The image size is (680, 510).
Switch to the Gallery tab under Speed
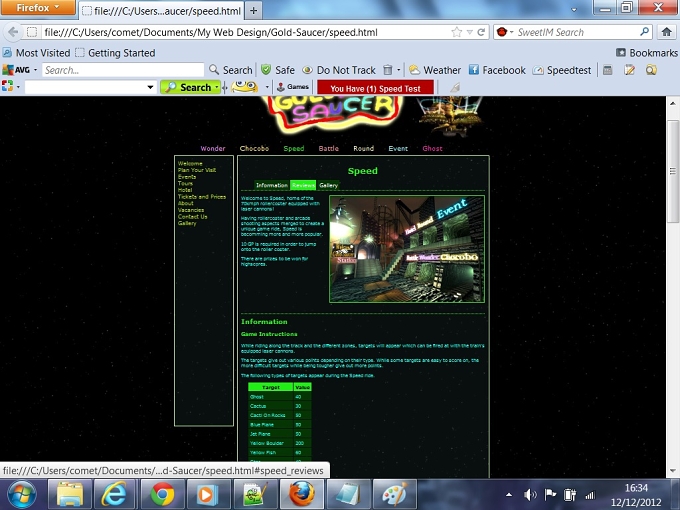(x=328, y=185)
